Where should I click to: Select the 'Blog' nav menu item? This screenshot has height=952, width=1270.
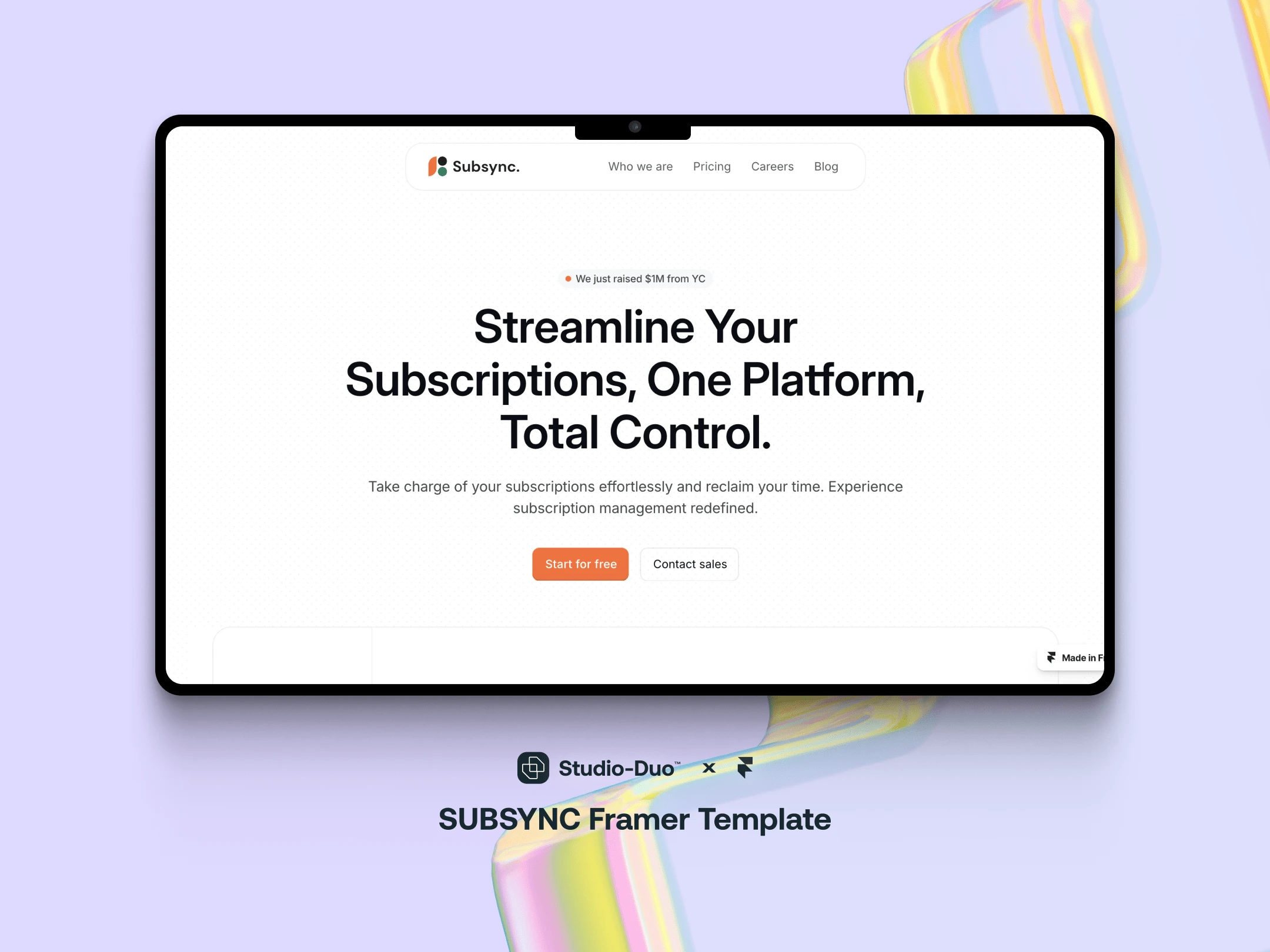click(x=826, y=166)
